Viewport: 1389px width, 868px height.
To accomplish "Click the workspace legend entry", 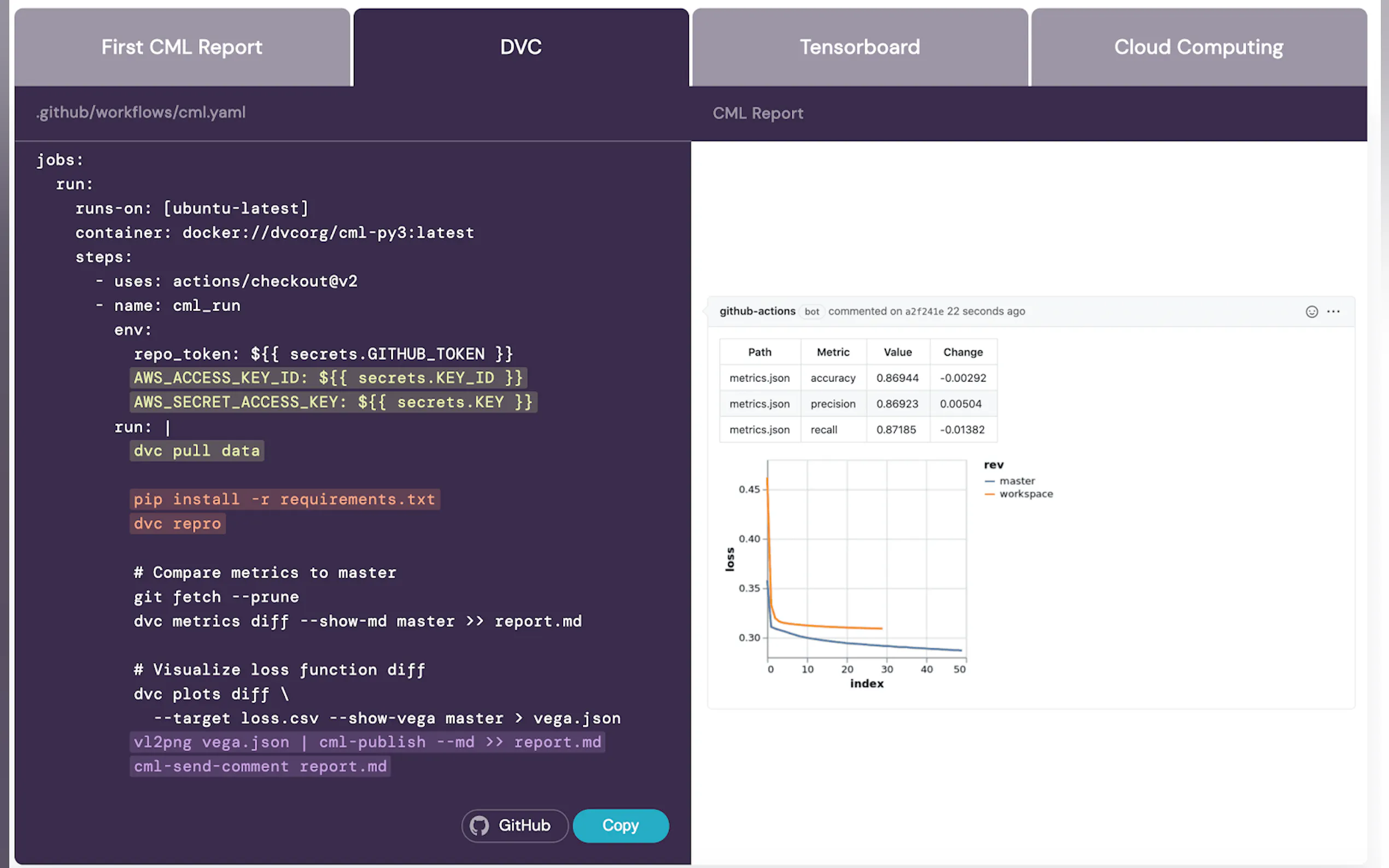I will click(x=1019, y=494).
